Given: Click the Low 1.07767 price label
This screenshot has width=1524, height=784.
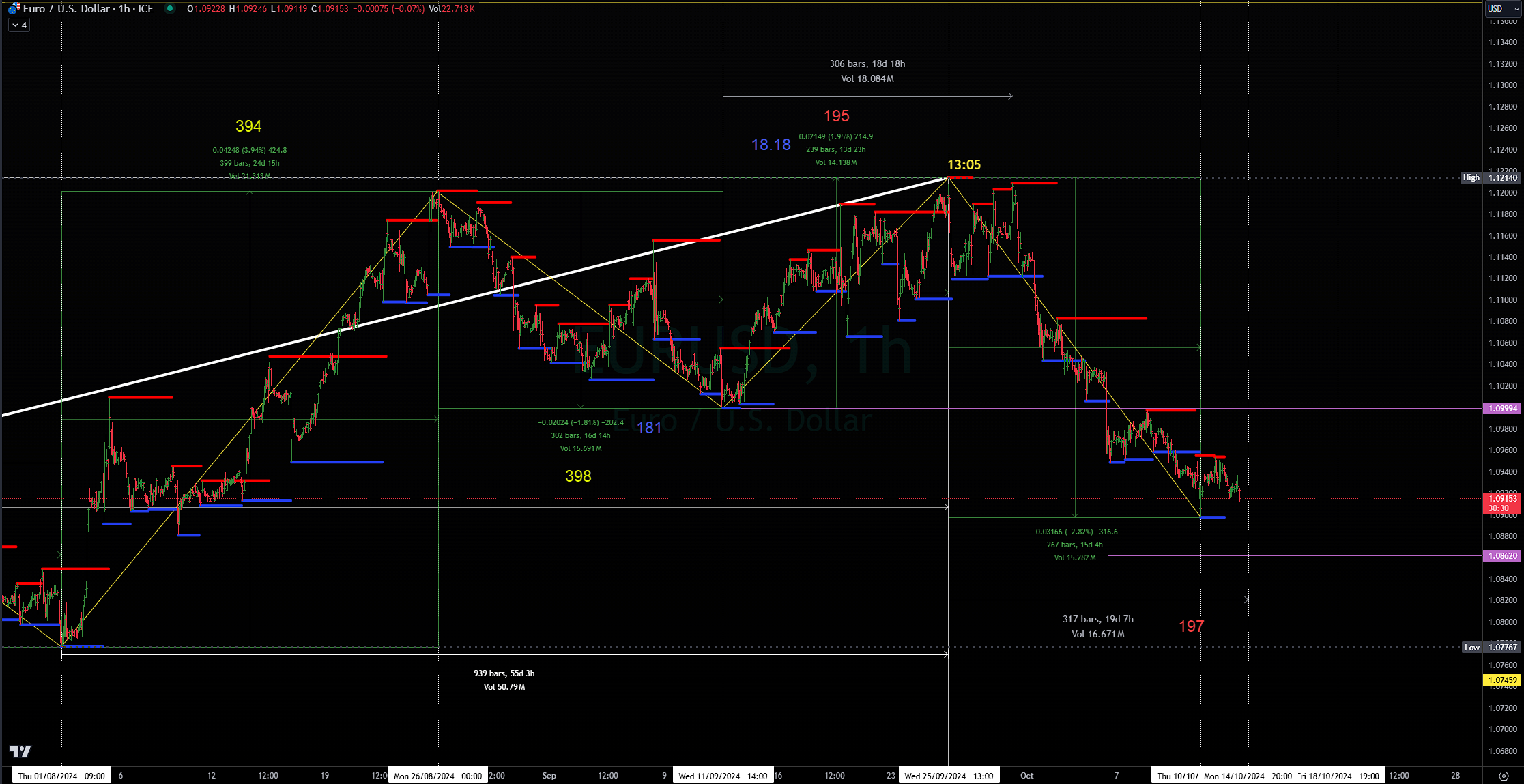Looking at the screenshot, I should click(1492, 647).
